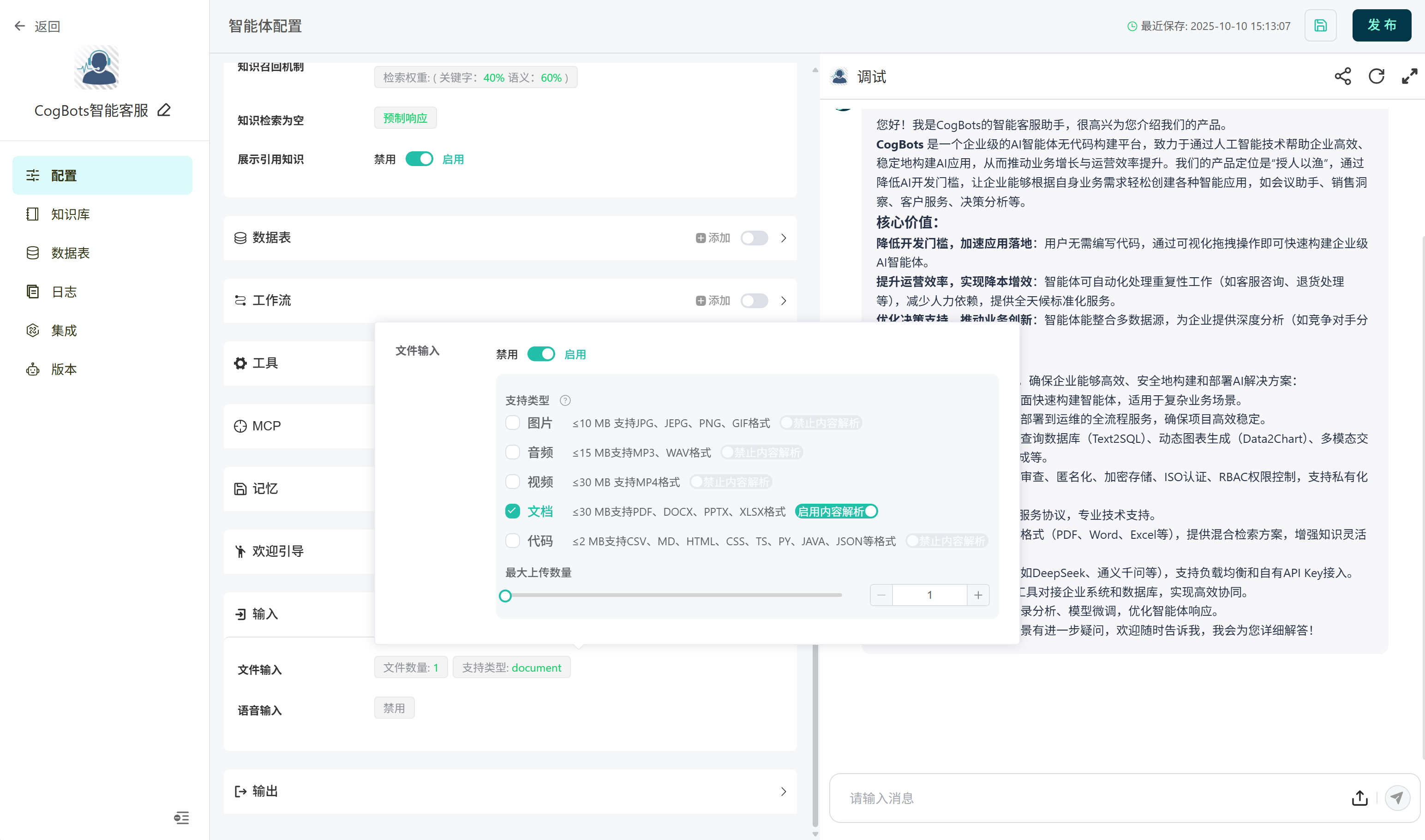
Task: Collapse sidebar with bottom menu icon
Action: point(181,818)
